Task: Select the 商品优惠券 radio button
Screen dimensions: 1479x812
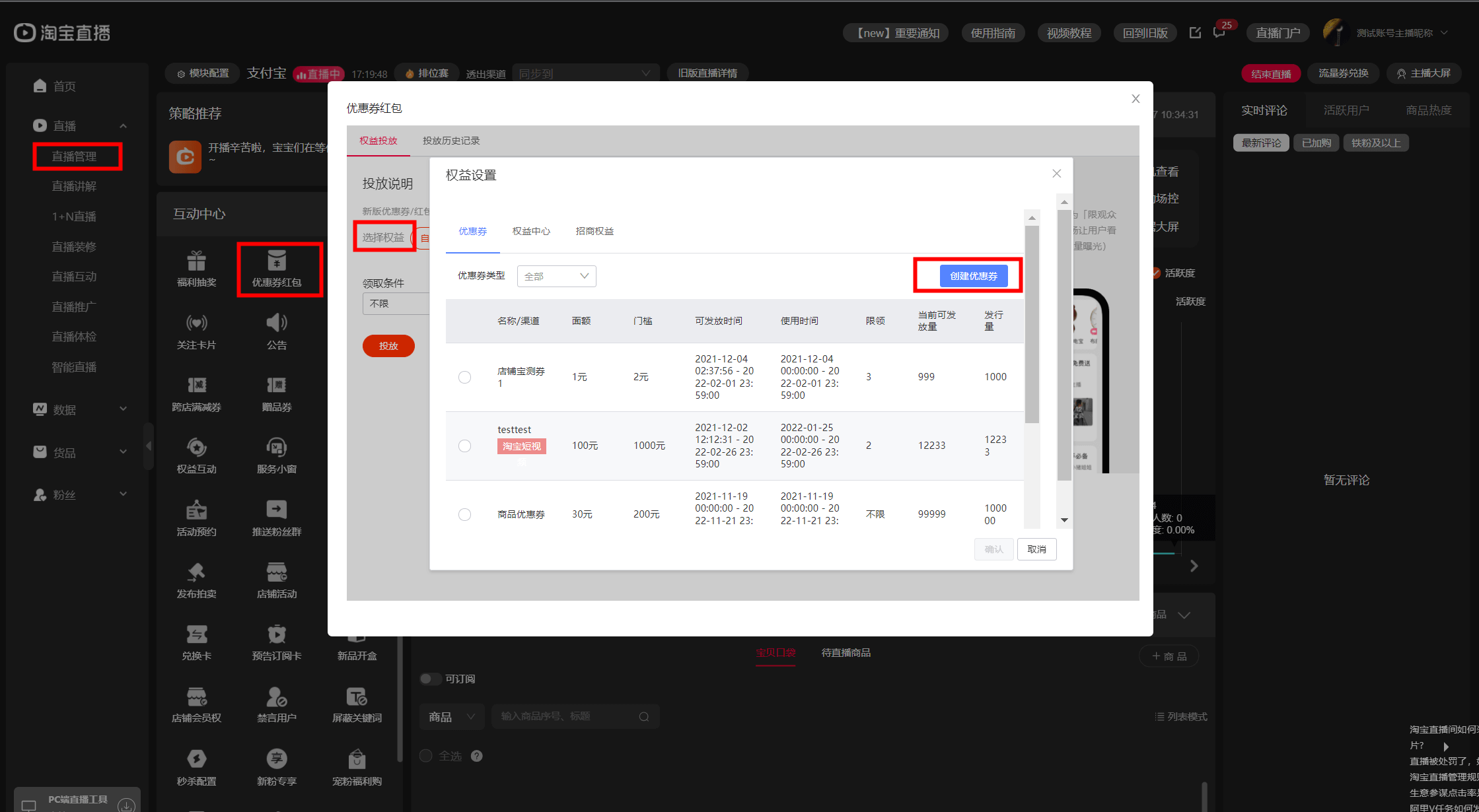Action: tap(464, 514)
